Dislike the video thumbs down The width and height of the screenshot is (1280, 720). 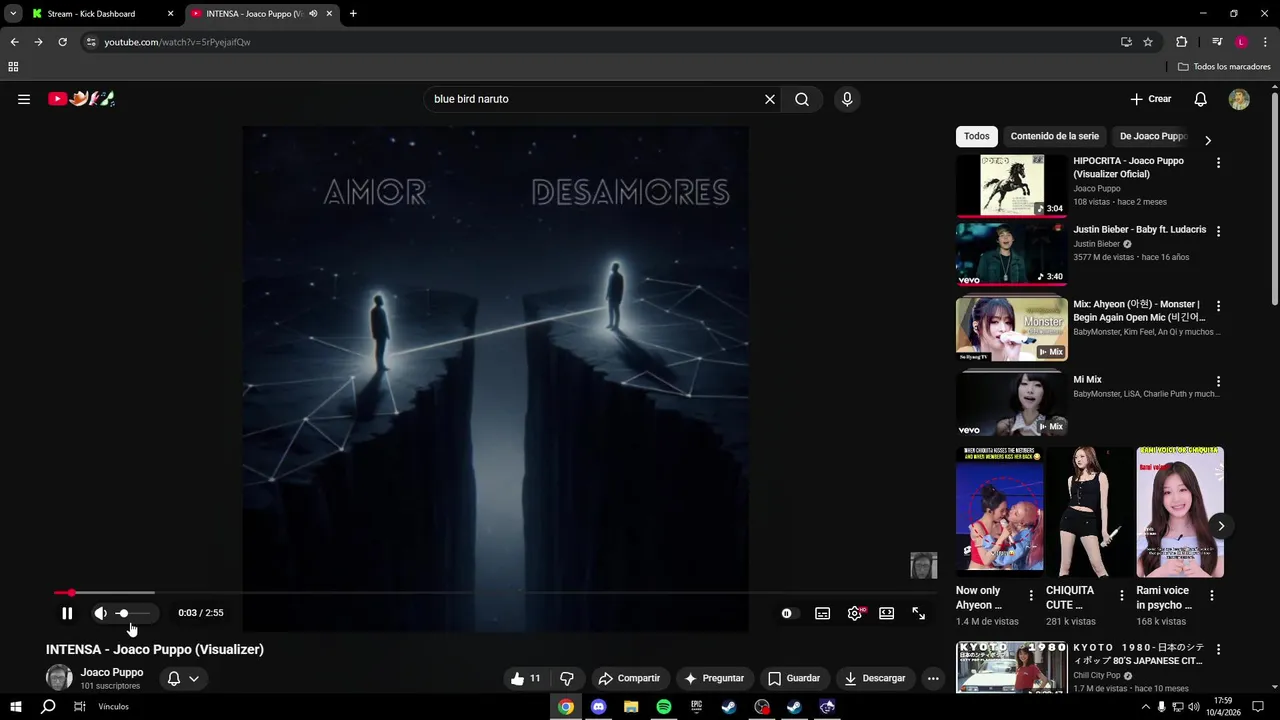567,678
